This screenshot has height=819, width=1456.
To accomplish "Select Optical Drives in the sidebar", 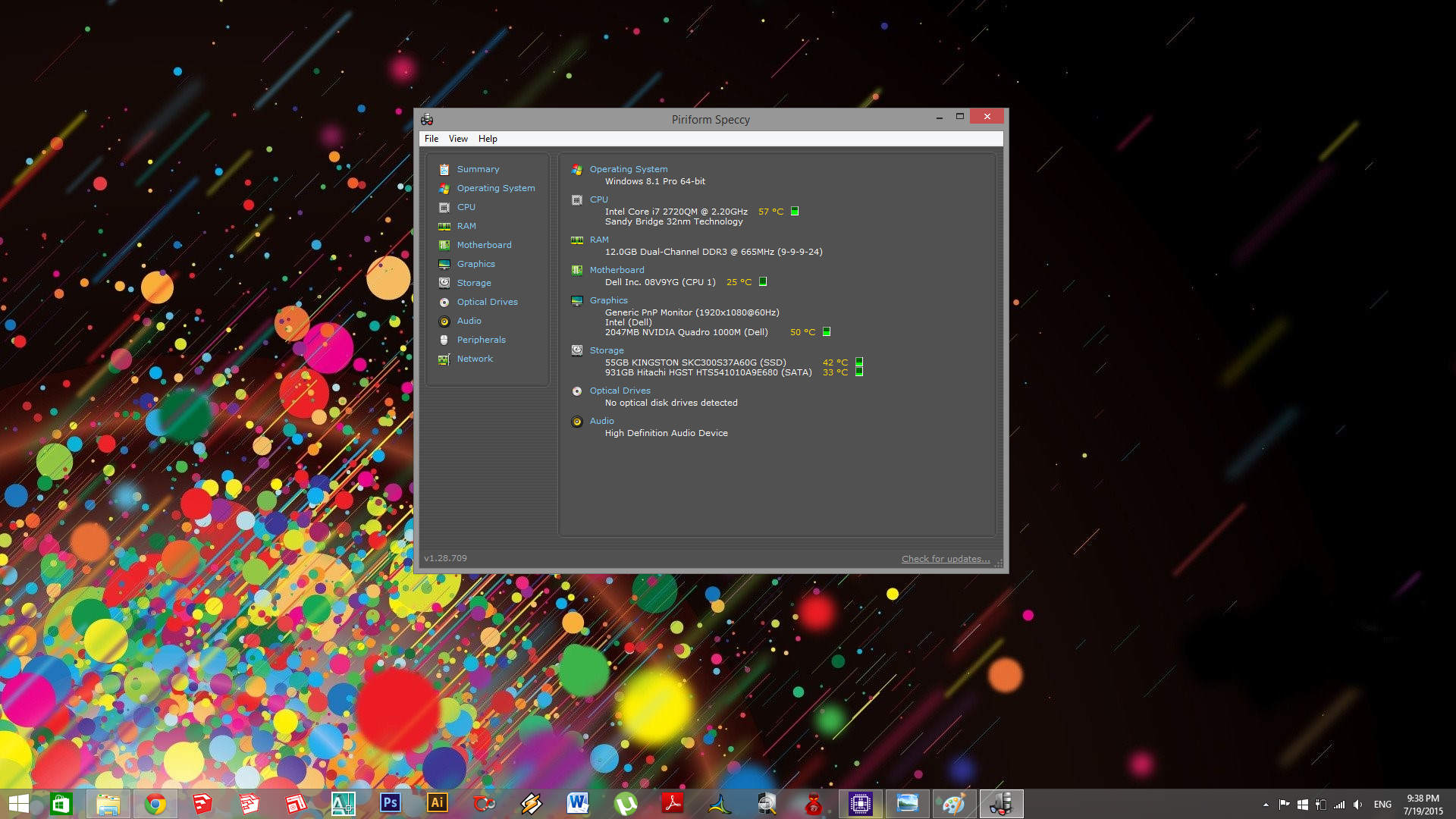I will tap(487, 302).
